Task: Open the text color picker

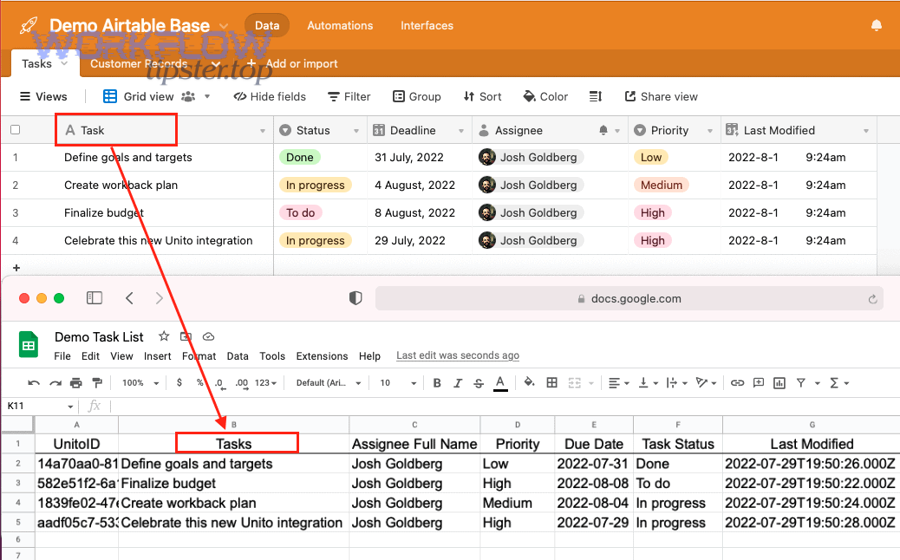Action: (x=501, y=383)
